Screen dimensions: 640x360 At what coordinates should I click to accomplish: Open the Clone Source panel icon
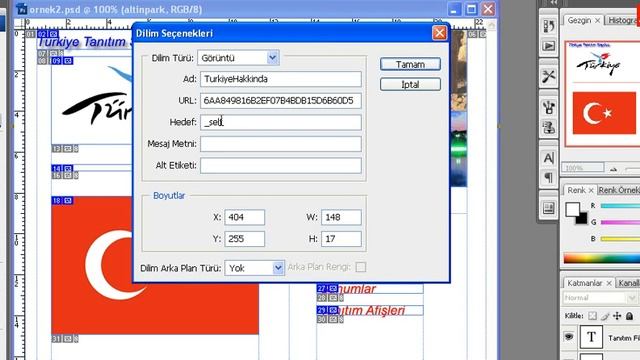click(549, 128)
